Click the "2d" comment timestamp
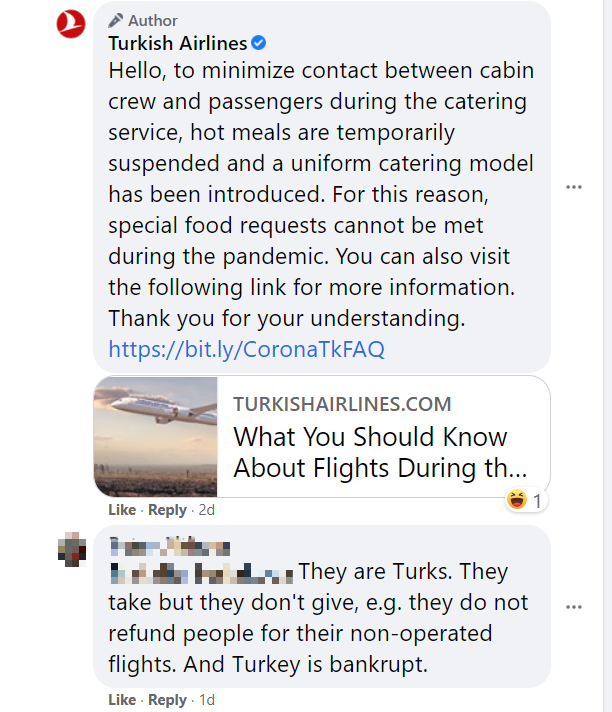 206,510
